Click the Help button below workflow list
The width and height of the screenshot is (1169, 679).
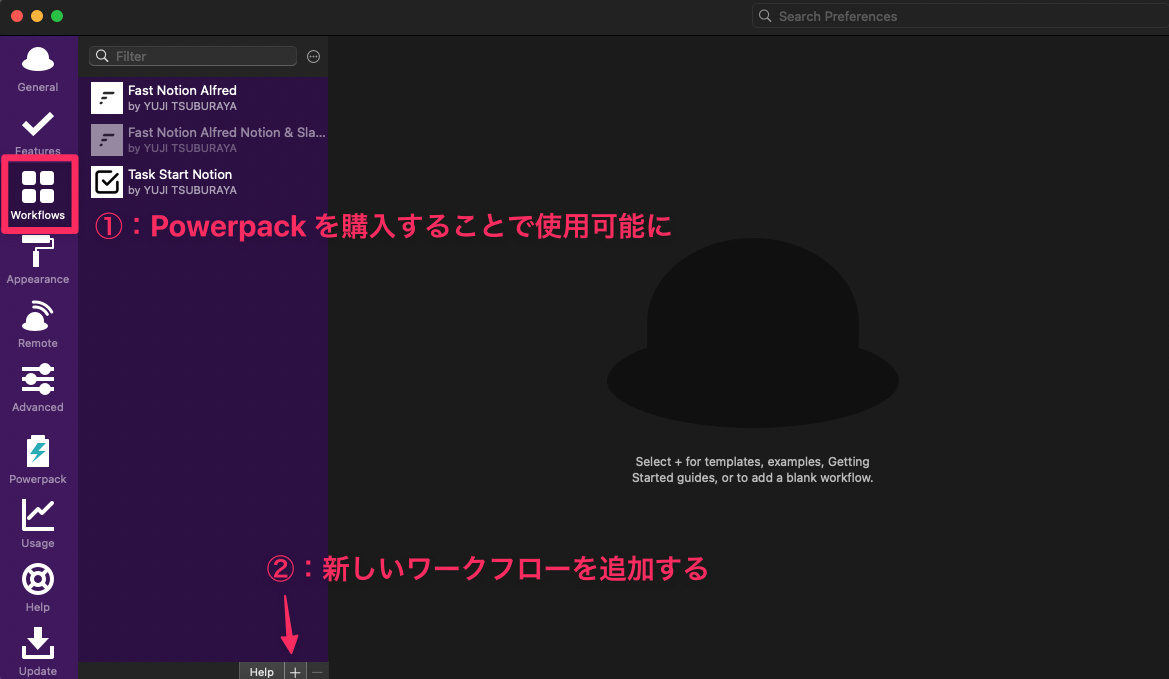[262, 672]
